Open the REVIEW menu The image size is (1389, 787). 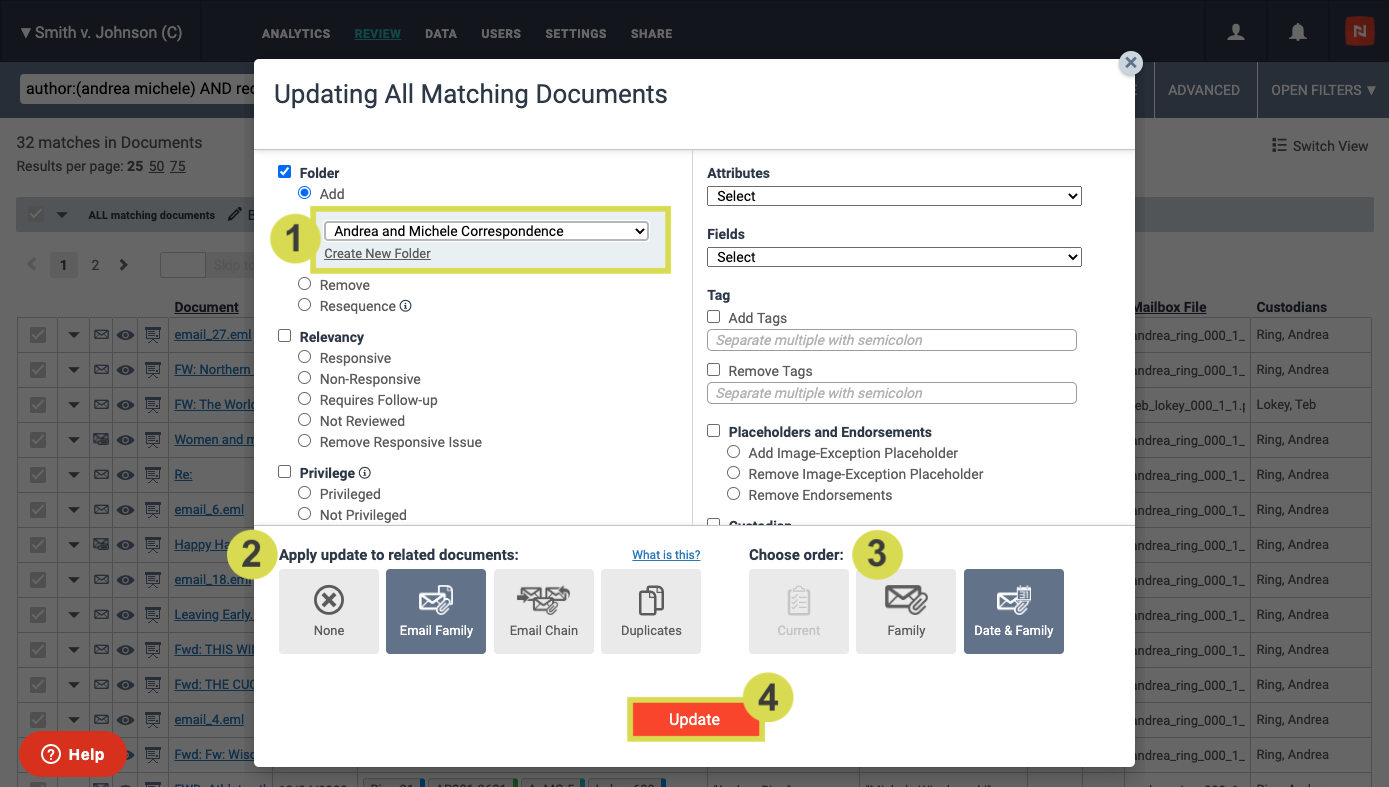378,34
